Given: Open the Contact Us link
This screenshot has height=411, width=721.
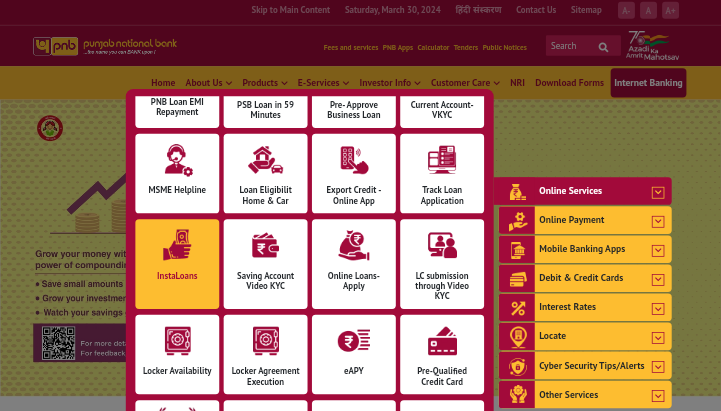Looking at the screenshot, I should coord(535,10).
